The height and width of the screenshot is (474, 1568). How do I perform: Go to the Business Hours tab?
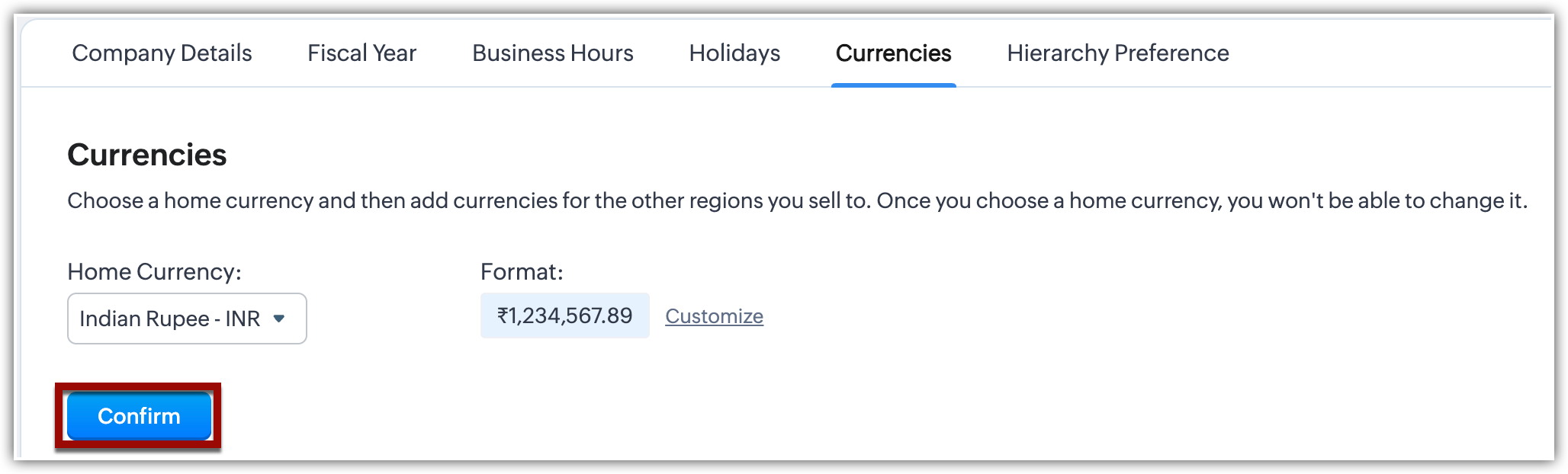pos(552,53)
